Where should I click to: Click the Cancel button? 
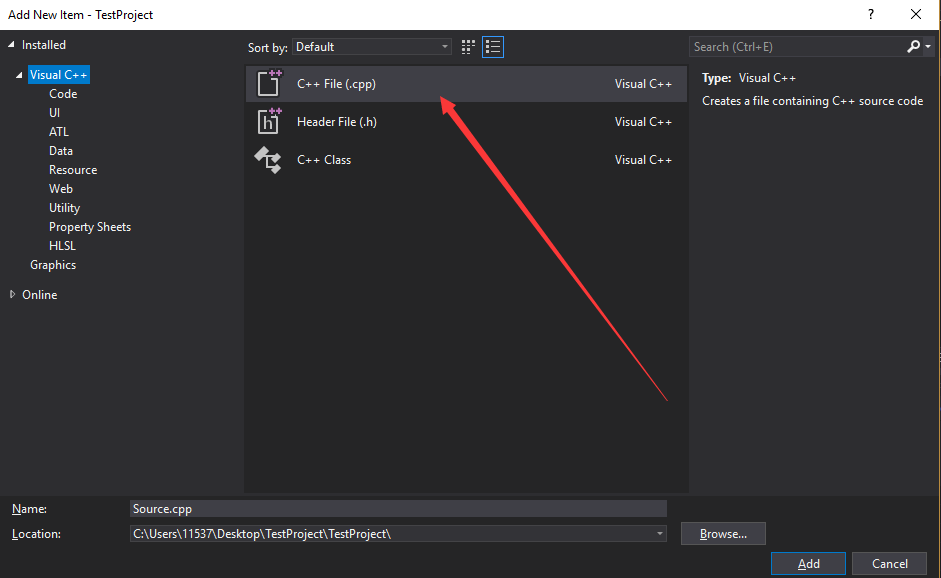pos(889,564)
